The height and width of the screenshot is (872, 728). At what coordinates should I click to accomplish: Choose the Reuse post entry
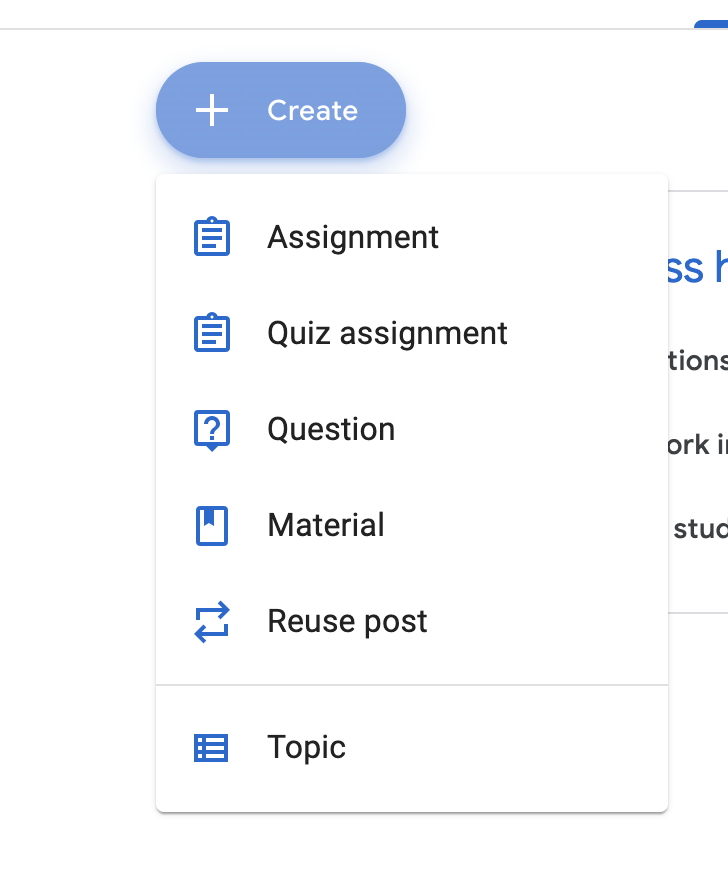click(347, 621)
